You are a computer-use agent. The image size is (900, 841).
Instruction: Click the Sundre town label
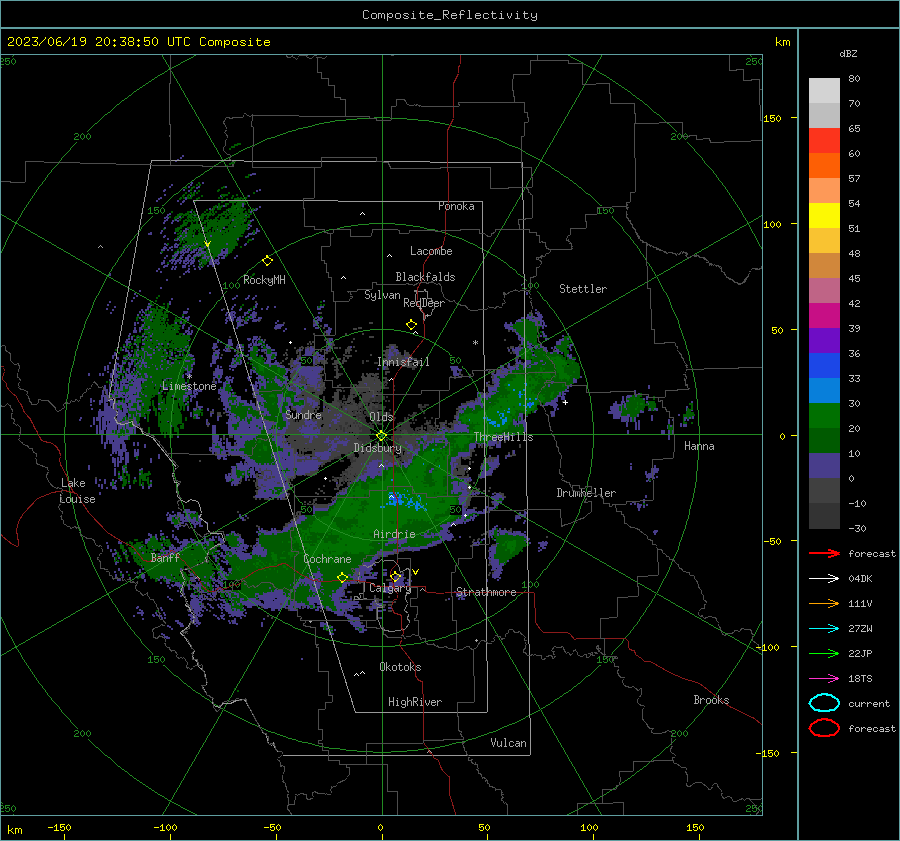click(303, 414)
